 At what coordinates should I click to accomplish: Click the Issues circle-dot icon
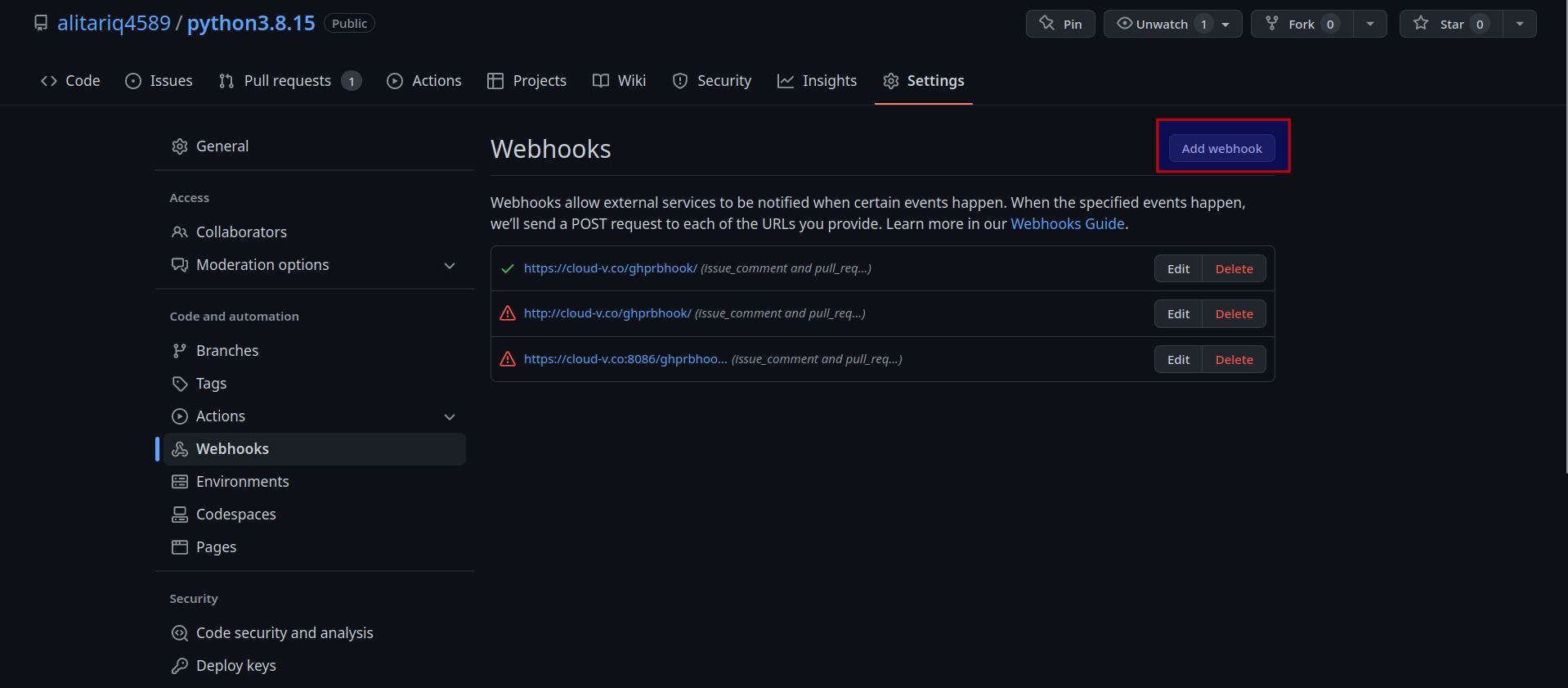point(133,81)
